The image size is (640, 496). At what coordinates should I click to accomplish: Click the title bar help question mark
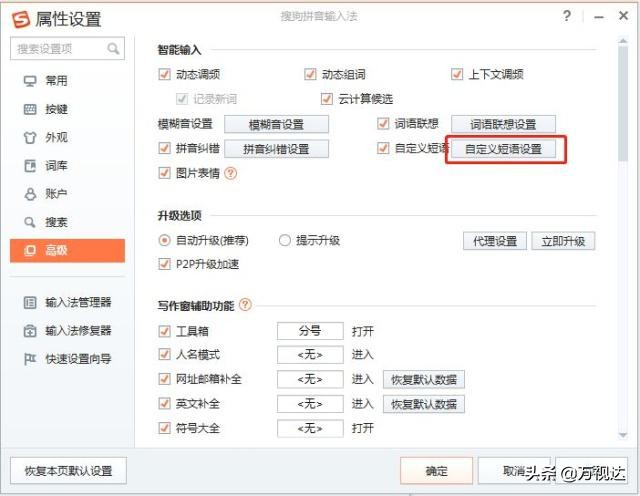pos(567,16)
